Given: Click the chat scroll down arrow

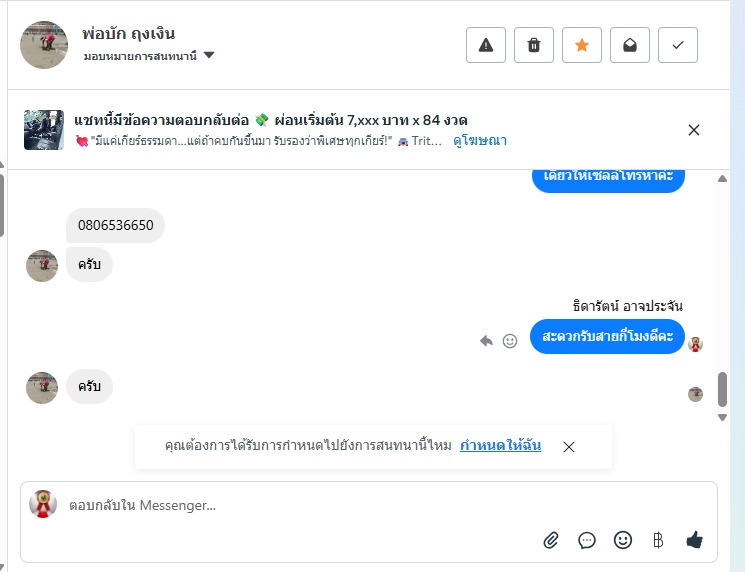Looking at the screenshot, I should tap(723, 417).
